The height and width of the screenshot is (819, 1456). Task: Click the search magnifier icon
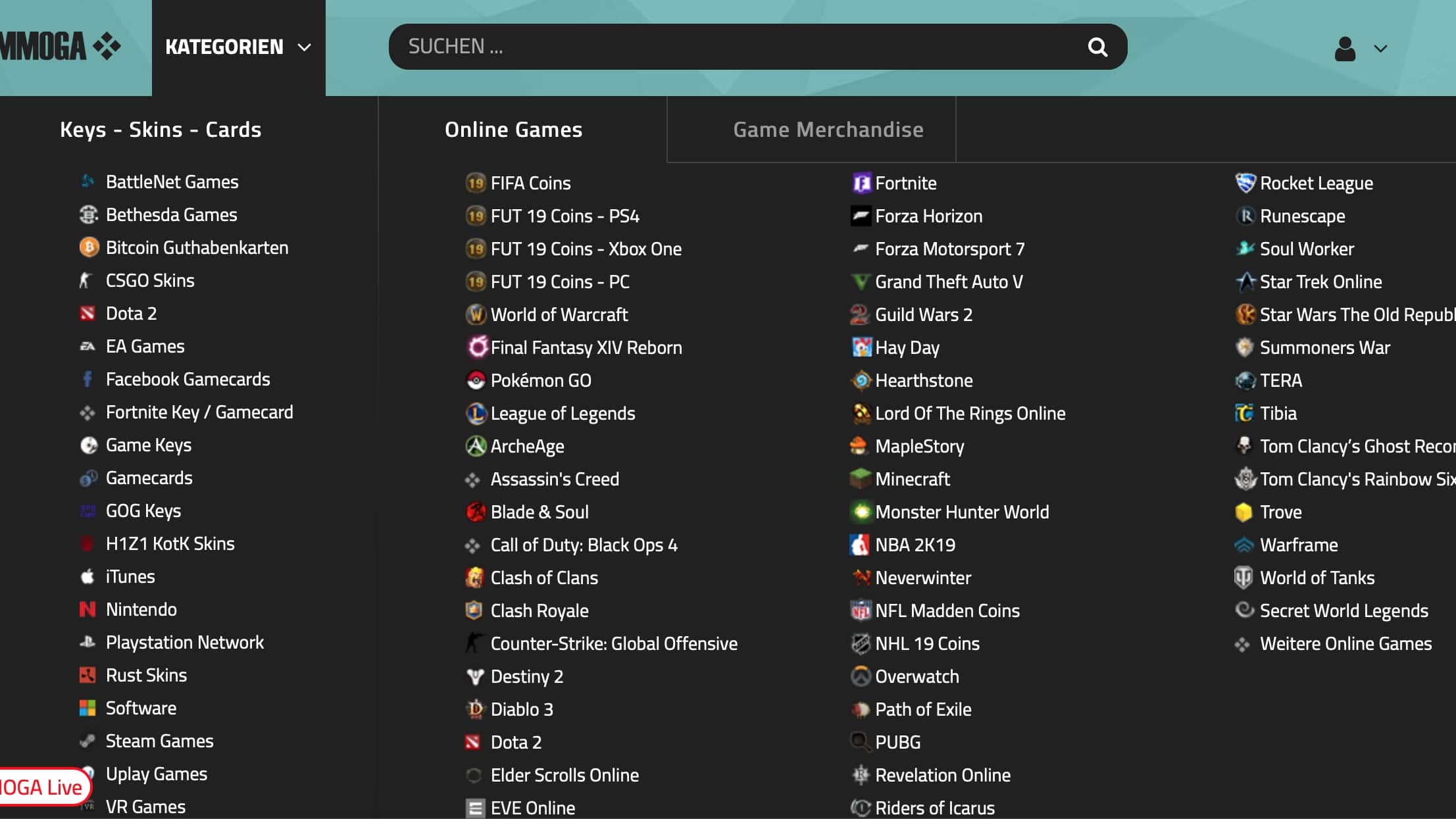pos(1097,47)
